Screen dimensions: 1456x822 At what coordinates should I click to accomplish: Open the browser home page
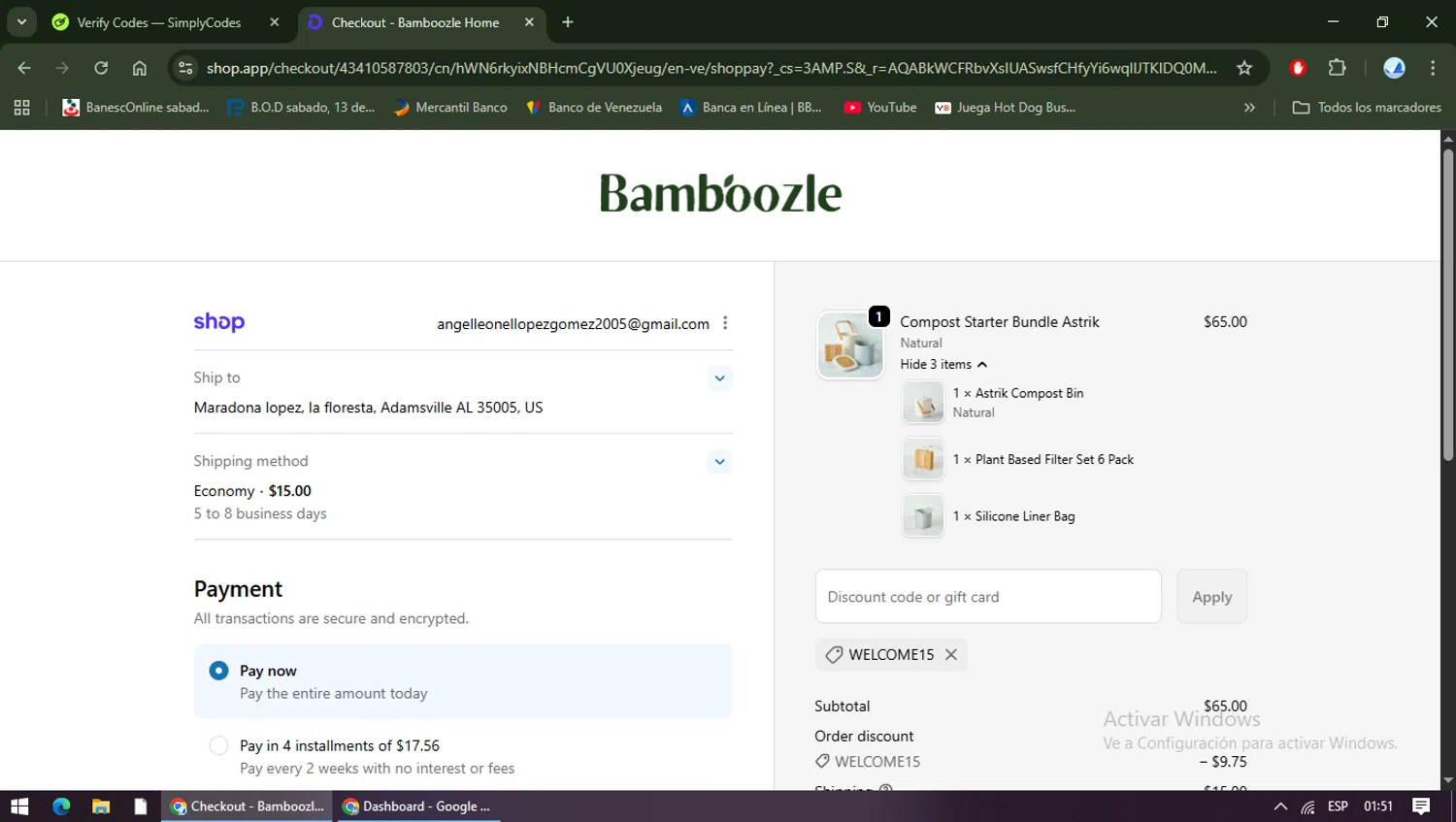click(140, 68)
